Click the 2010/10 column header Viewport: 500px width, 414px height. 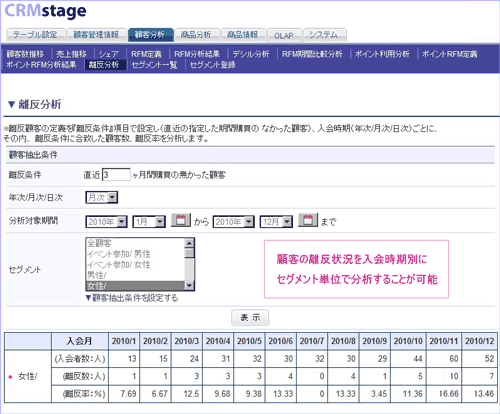coord(408,341)
